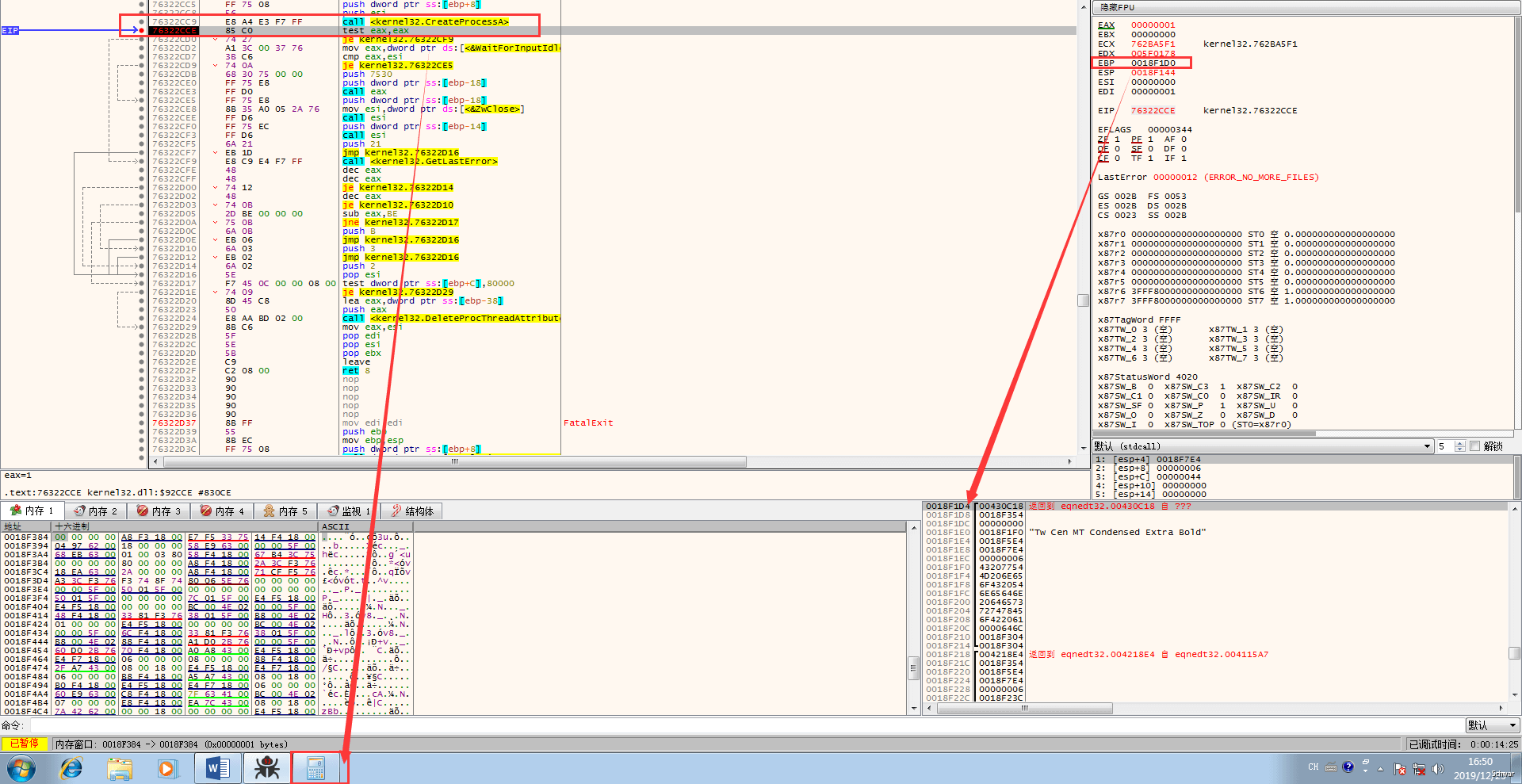
Task: Select the call kernel32.GetLastError instruction
Action: click(x=420, y=162)
